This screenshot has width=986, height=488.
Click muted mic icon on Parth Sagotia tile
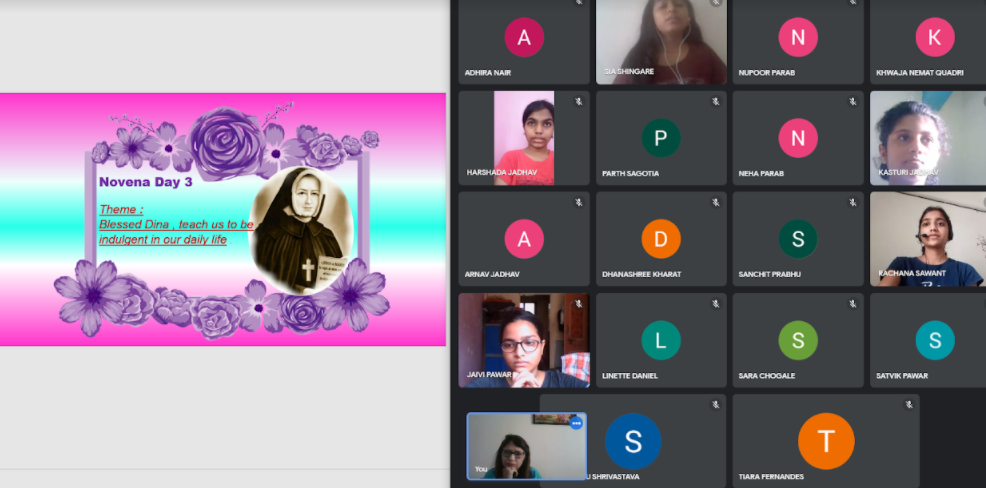(x=715, y=102)
